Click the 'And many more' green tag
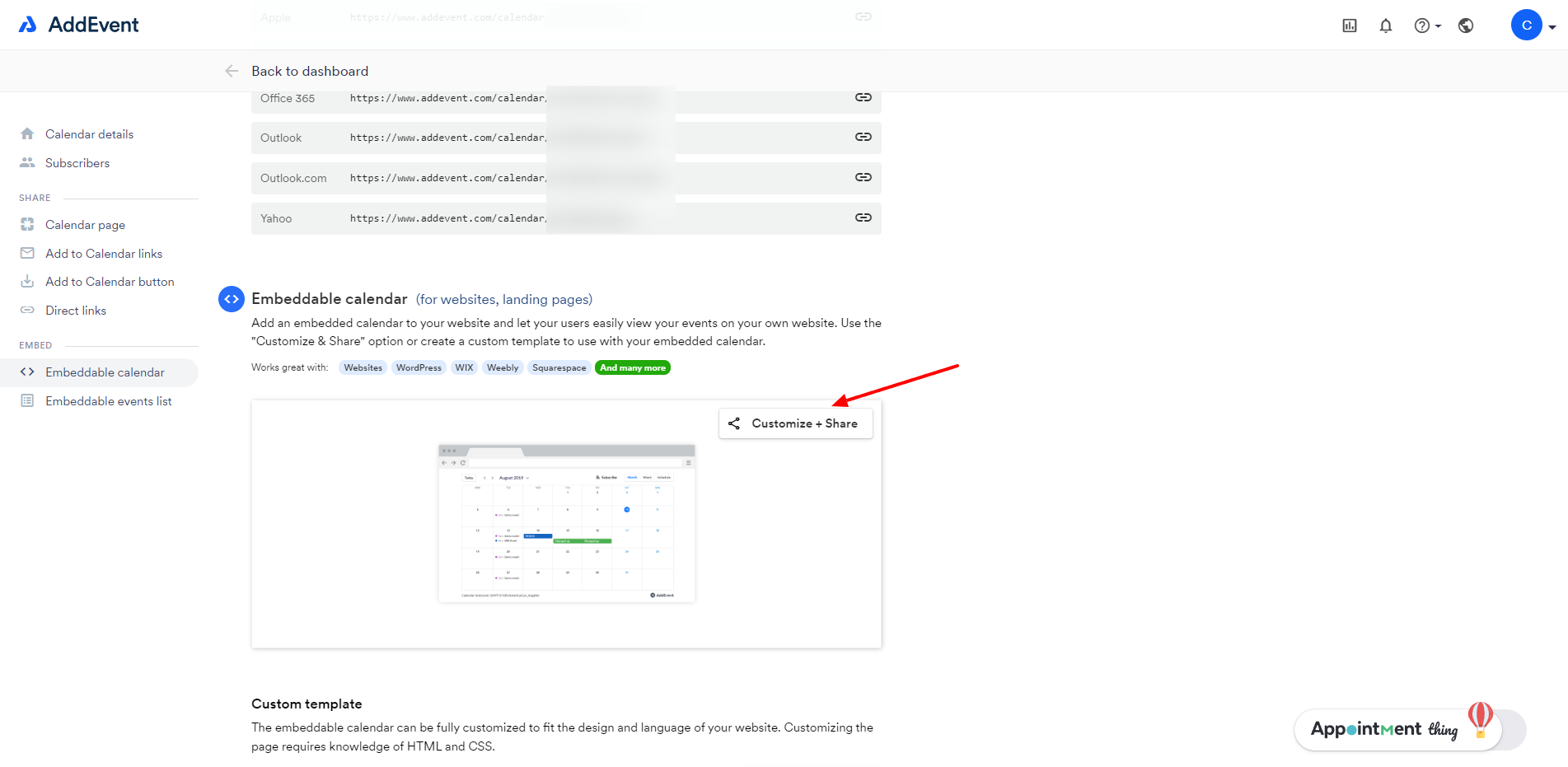The width and height of the screenshot is (1568, 767). [632, 367]
